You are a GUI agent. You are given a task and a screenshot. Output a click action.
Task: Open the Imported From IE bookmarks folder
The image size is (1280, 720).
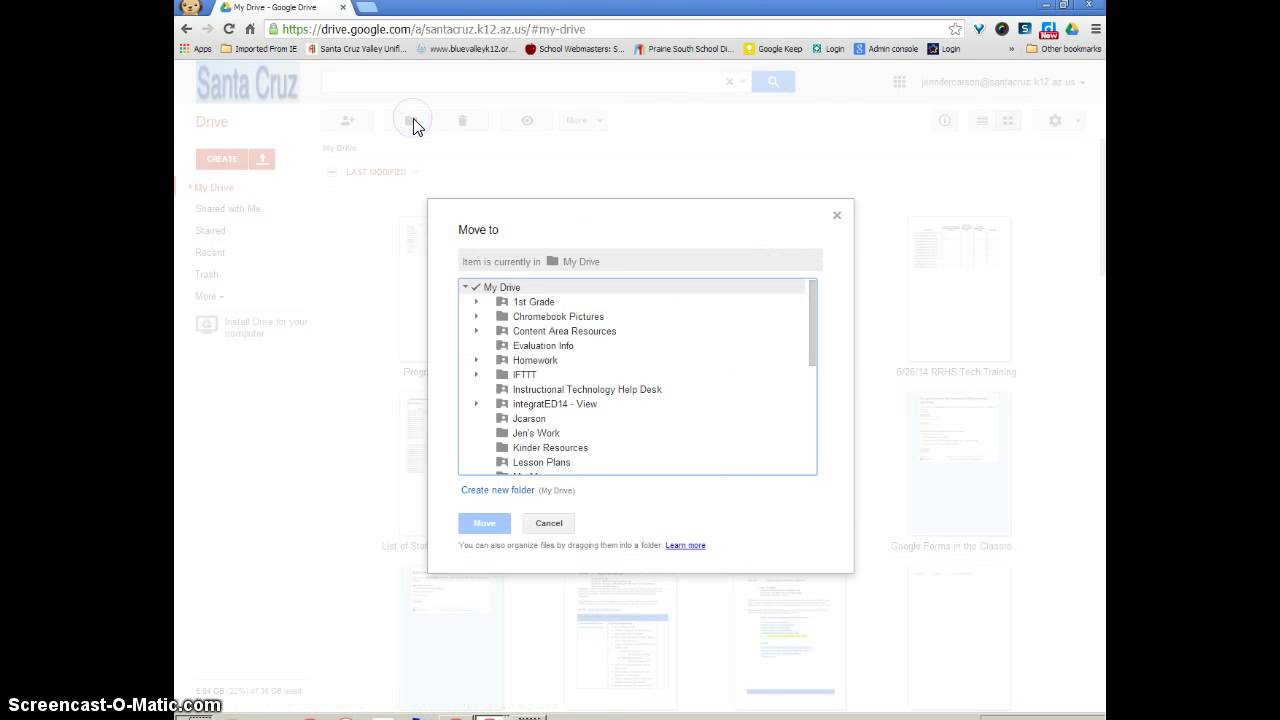click(x=259, y=48)
